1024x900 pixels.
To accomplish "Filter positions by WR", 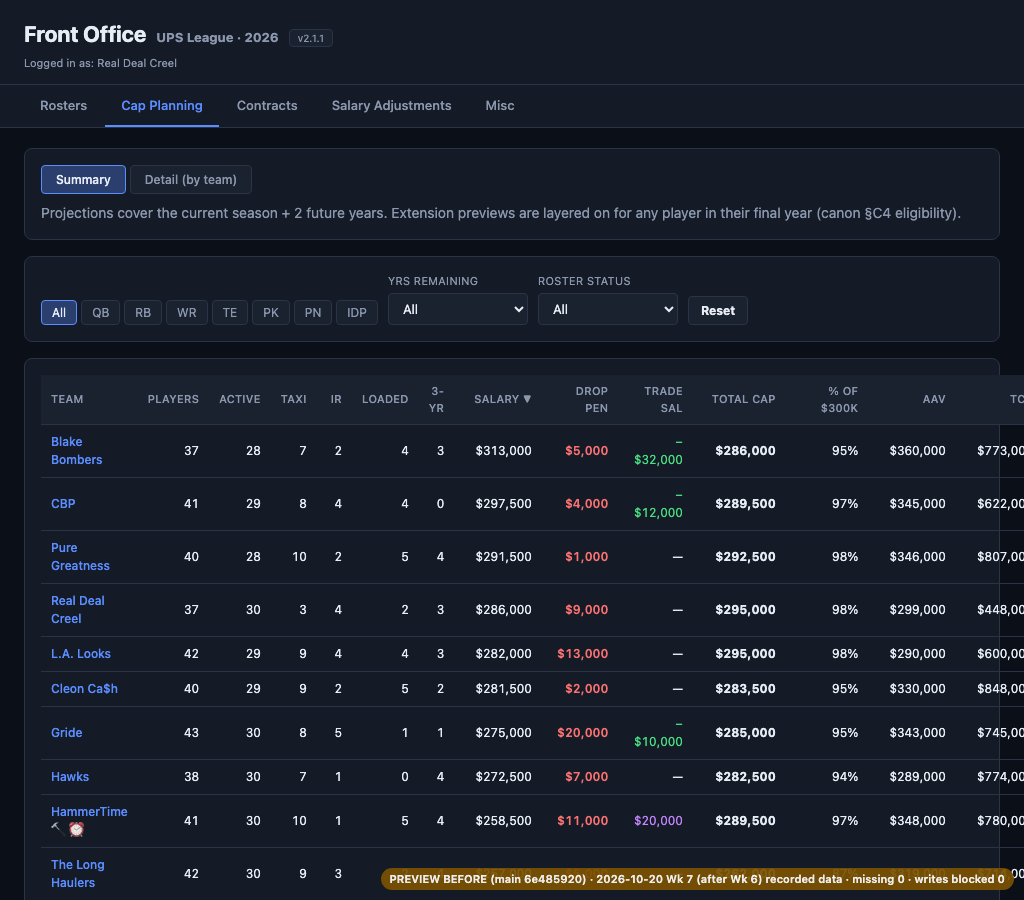I will (187, 312).
